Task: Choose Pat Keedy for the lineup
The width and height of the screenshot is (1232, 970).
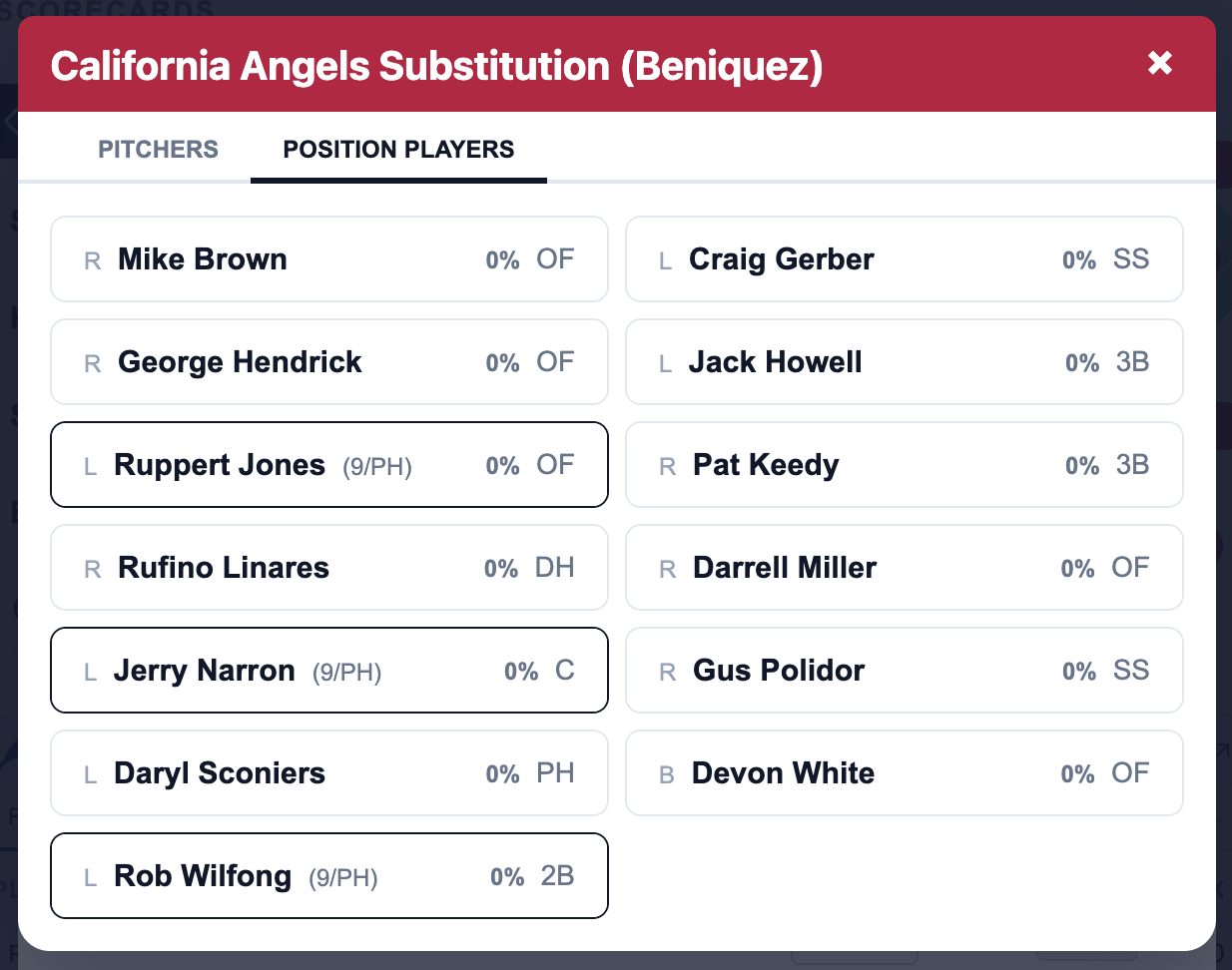Action: coord(905,464)
